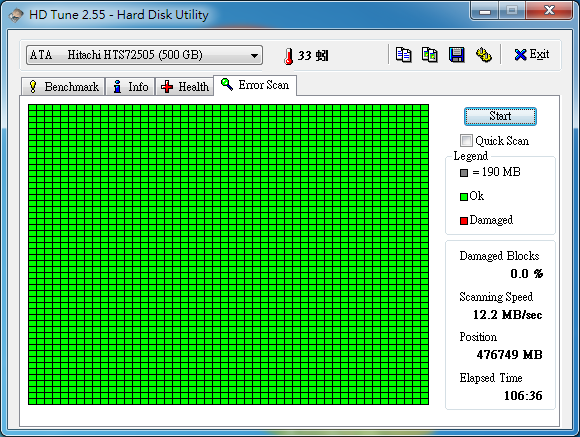Viewport: 580px width, 437px height.
Task: Click the gray 190 MB legend square
Action: 464,173
